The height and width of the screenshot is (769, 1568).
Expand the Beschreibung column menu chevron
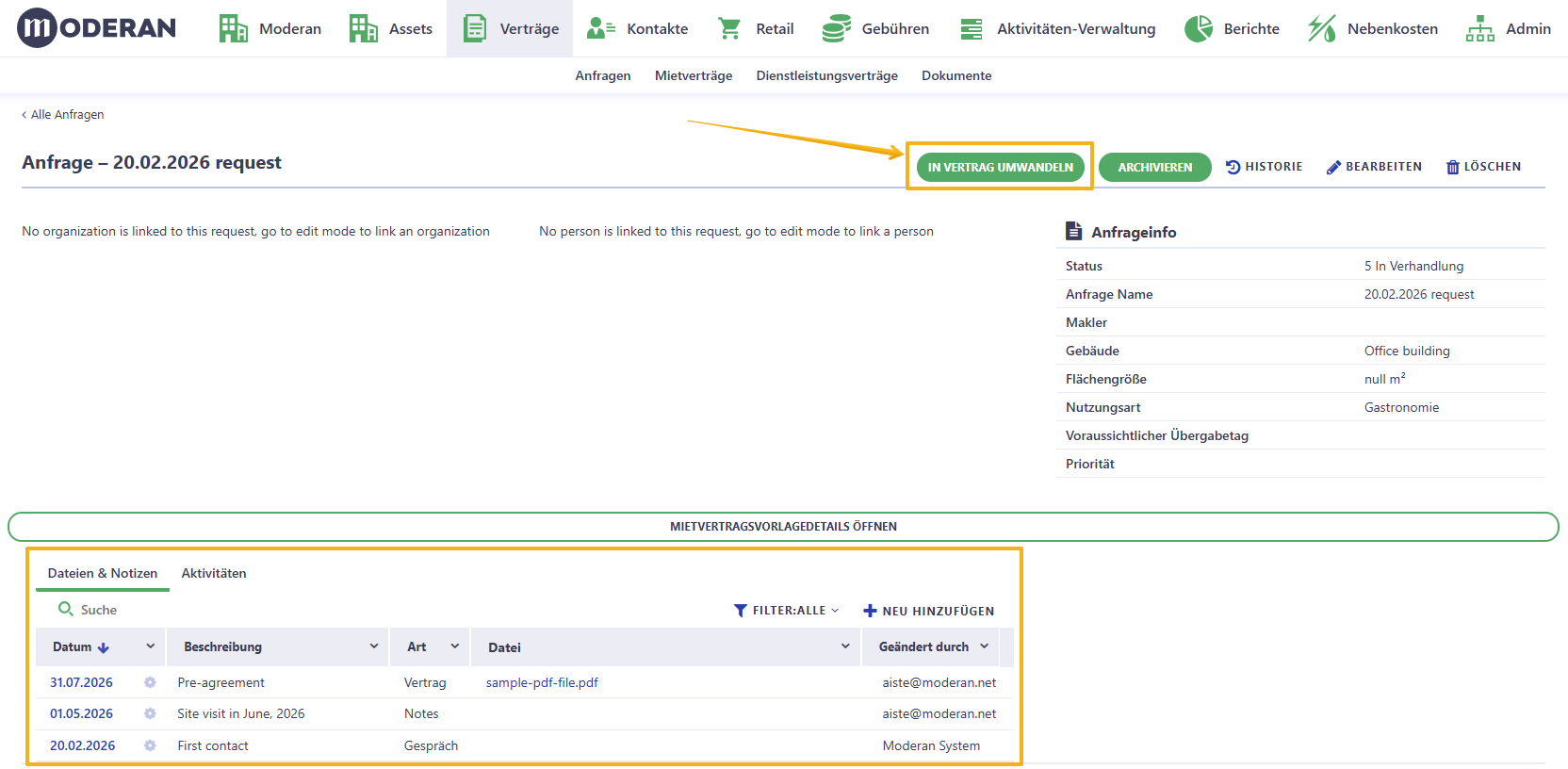pyautogui.click(x=374, y=646)
